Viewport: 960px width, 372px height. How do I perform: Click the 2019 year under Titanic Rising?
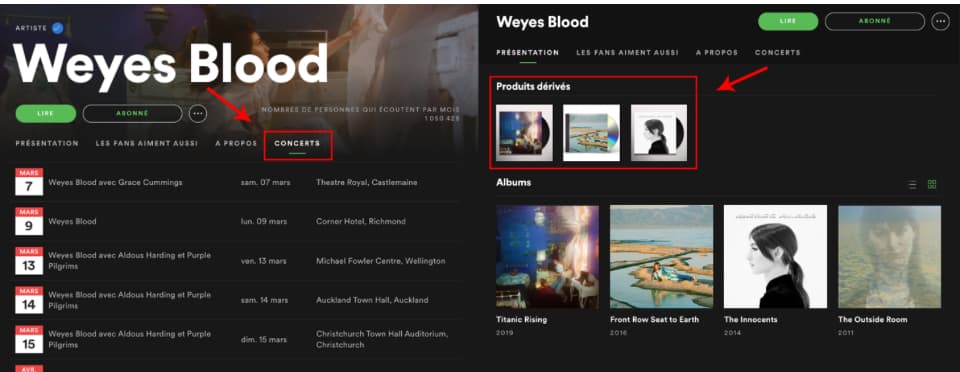coord(504,333)
